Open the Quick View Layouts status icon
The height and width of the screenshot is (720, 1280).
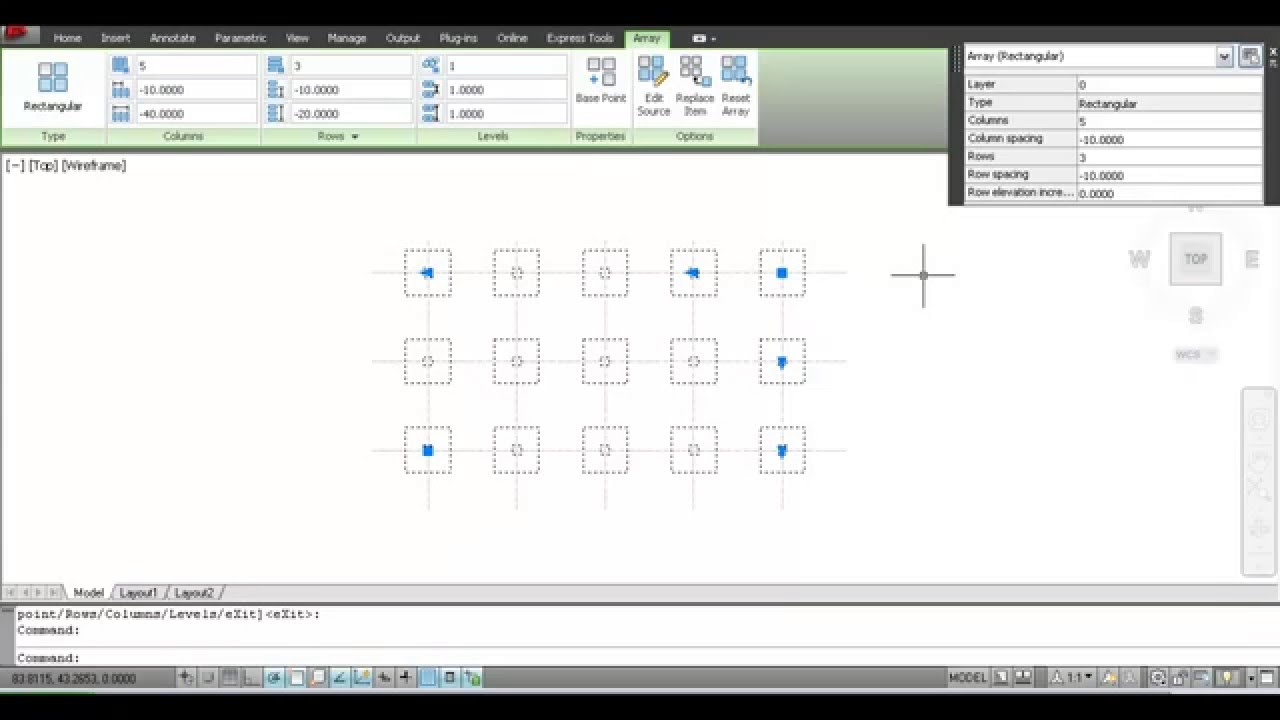tap(1002, 677)
